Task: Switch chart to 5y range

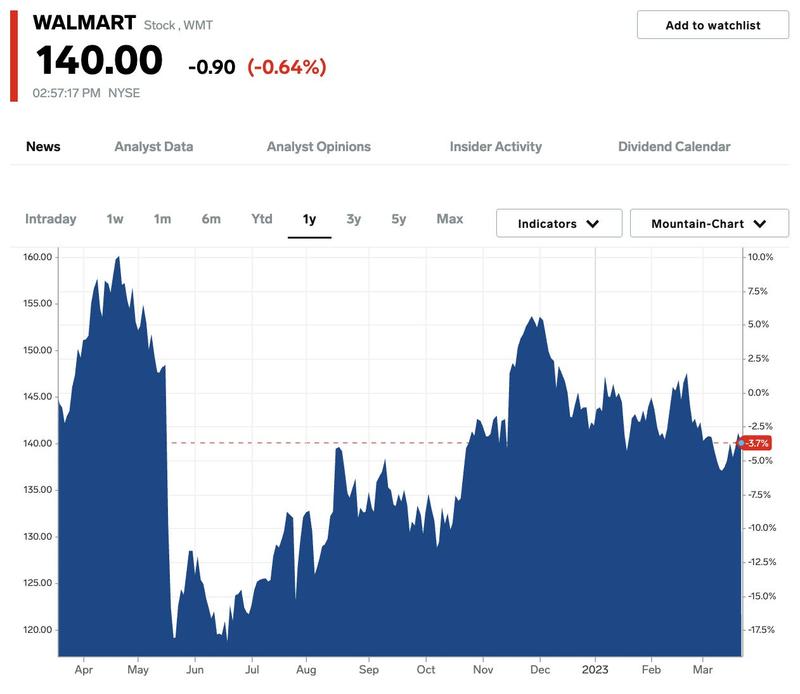Action: click(398, 219)
